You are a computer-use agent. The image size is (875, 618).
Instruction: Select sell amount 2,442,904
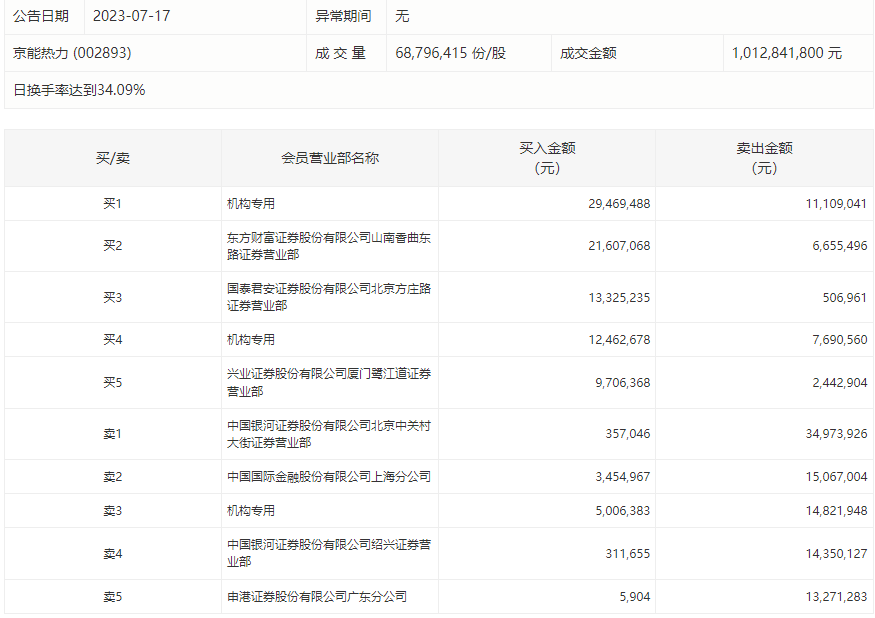tap(840, 382)
